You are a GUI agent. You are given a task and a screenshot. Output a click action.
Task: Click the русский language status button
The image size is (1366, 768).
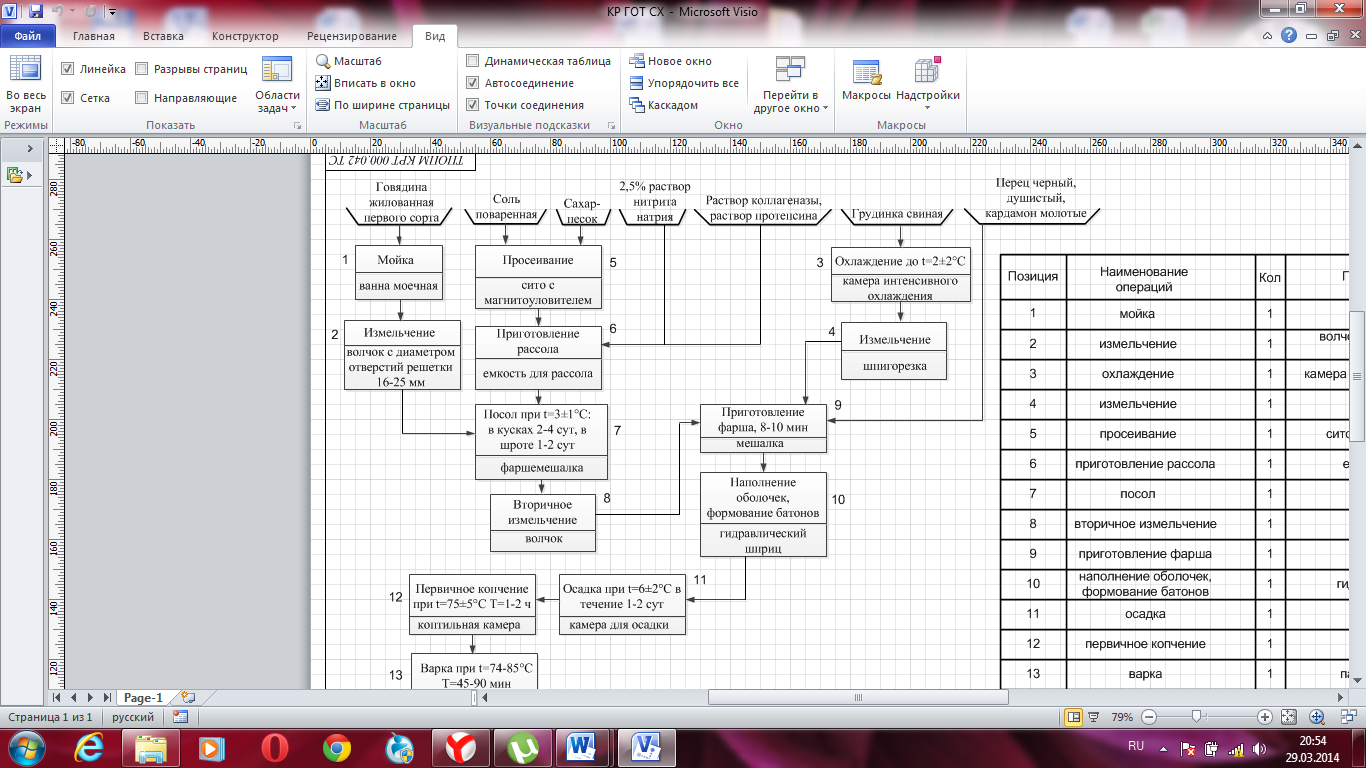[133, 717]
